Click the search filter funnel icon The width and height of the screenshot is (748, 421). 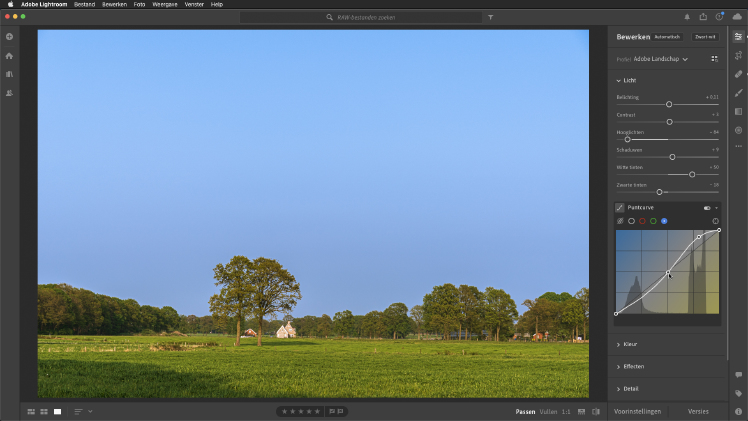pos(490,17)
